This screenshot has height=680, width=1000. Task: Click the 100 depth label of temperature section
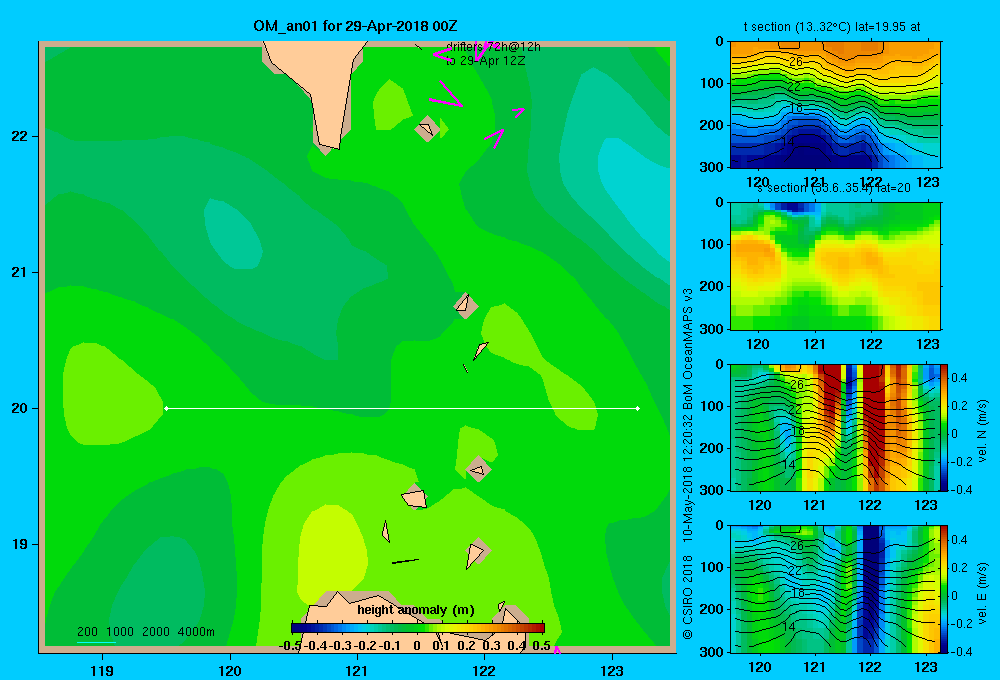(x=714, y=84)
